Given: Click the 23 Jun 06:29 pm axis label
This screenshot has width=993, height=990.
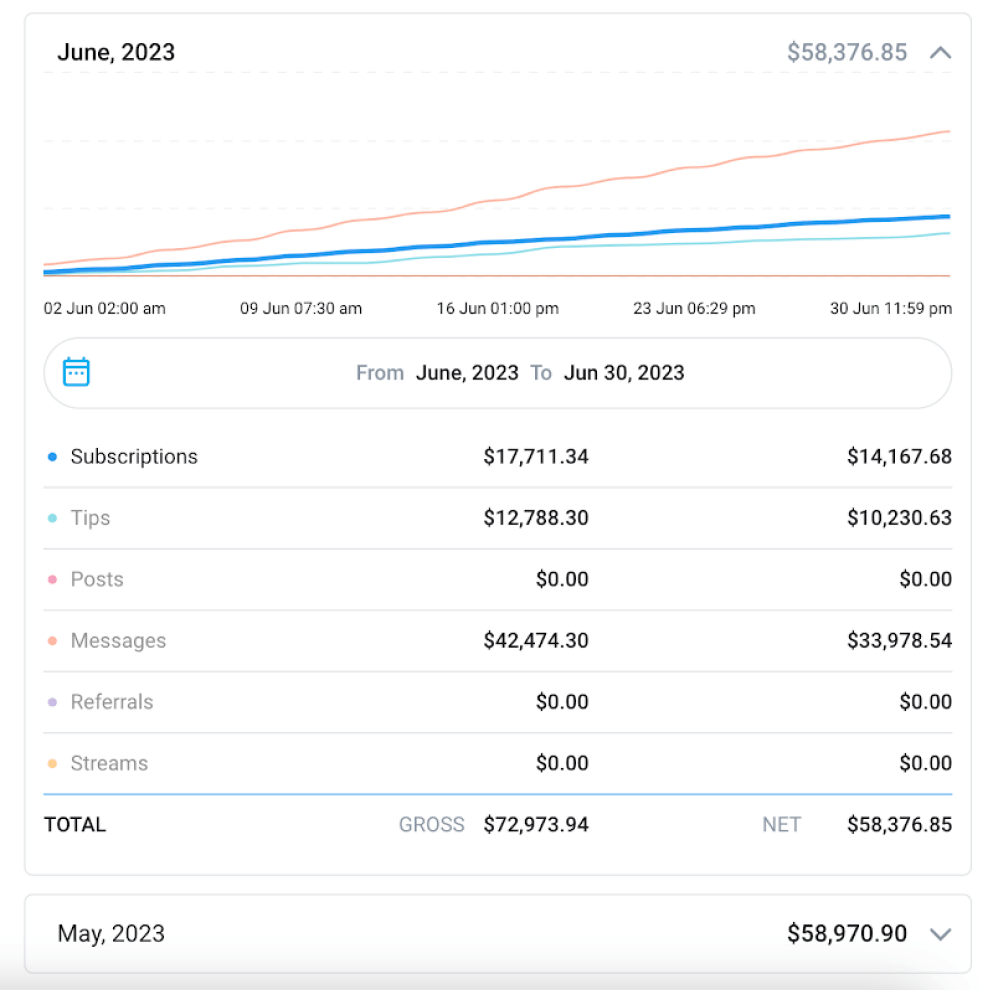Looking at the screenshot, I should click(694, 308).
